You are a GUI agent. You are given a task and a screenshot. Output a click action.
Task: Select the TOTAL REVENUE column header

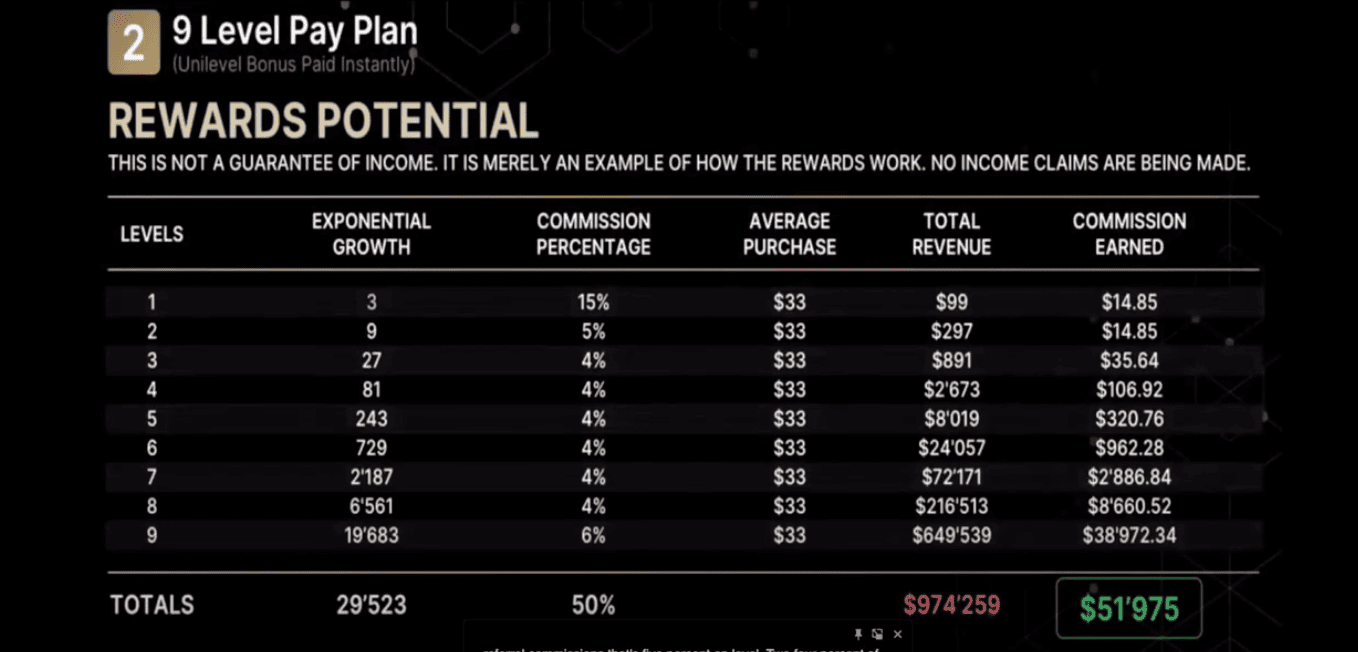tap(951, 234)
